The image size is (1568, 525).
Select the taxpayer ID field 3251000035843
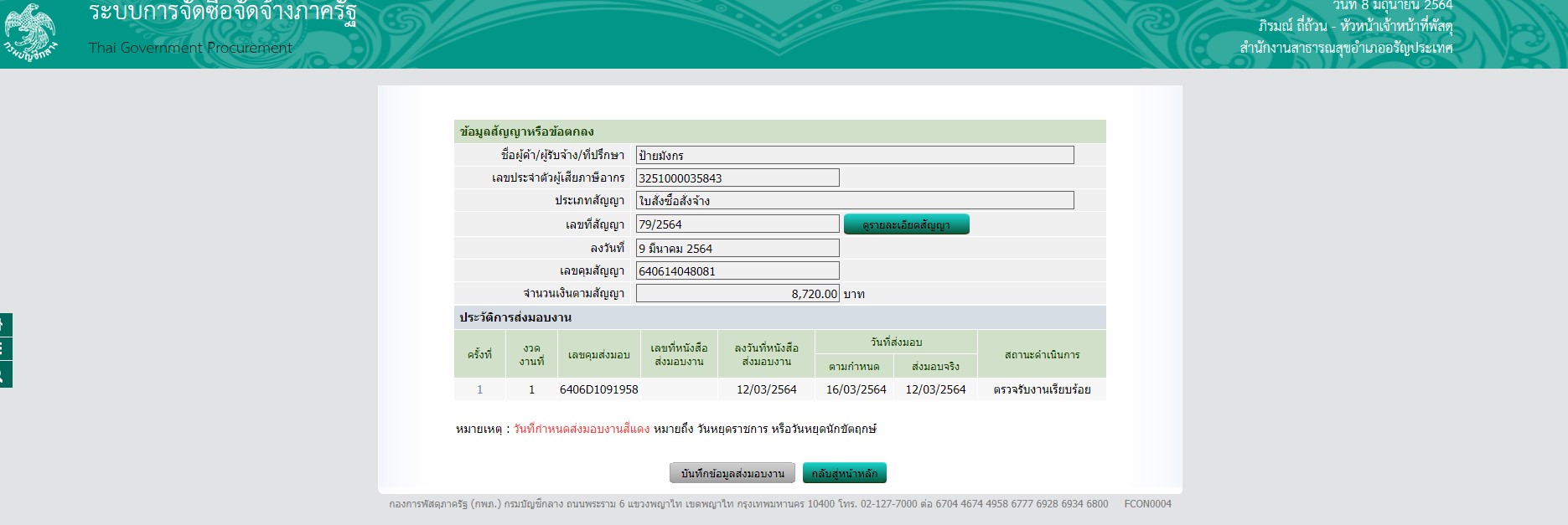(x=737, y=178)
